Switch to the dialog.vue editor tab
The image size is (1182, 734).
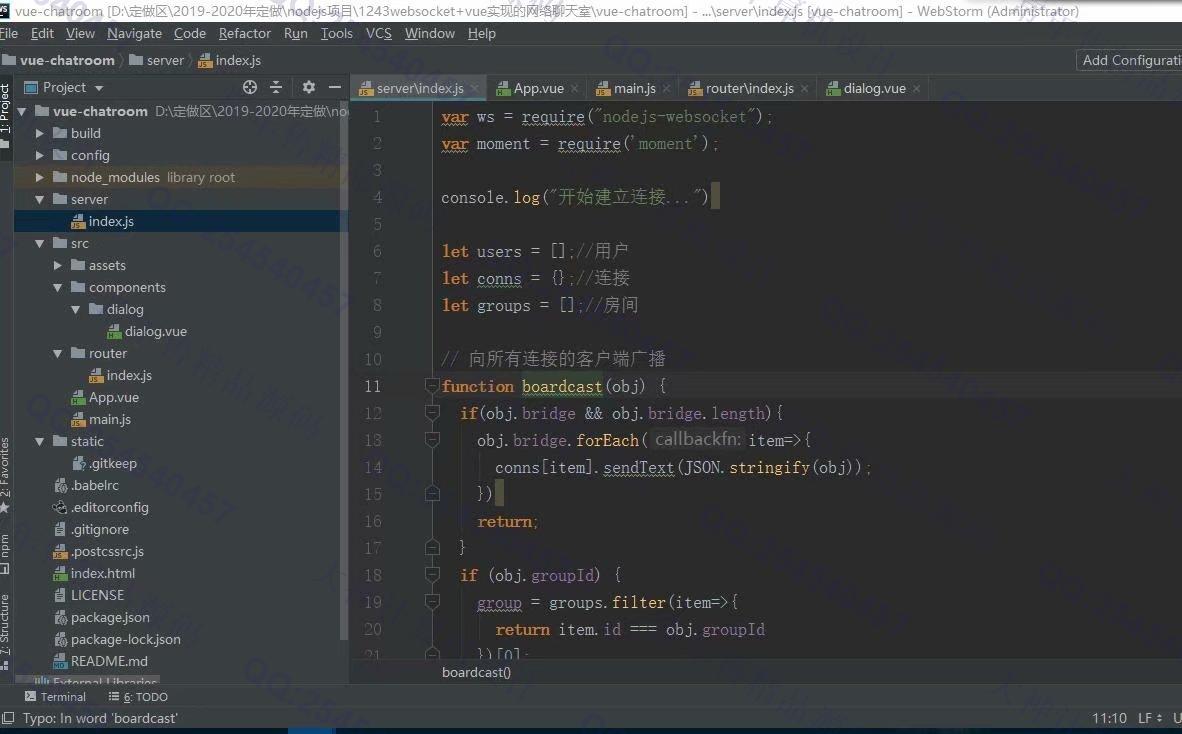coord(874,88)
